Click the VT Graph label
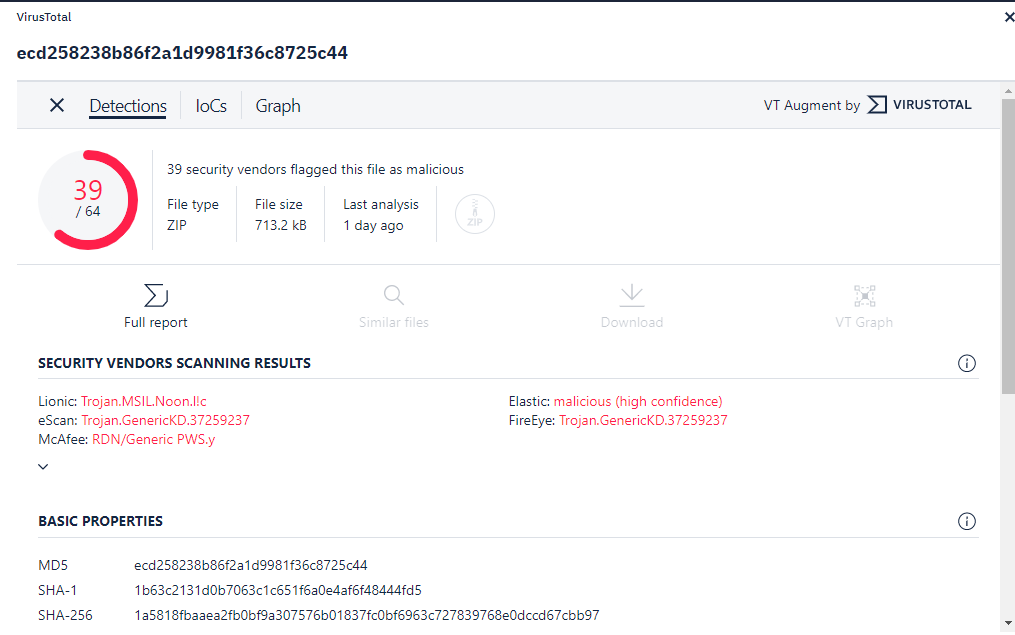The image size is (1015, 635). pos(864,322)
